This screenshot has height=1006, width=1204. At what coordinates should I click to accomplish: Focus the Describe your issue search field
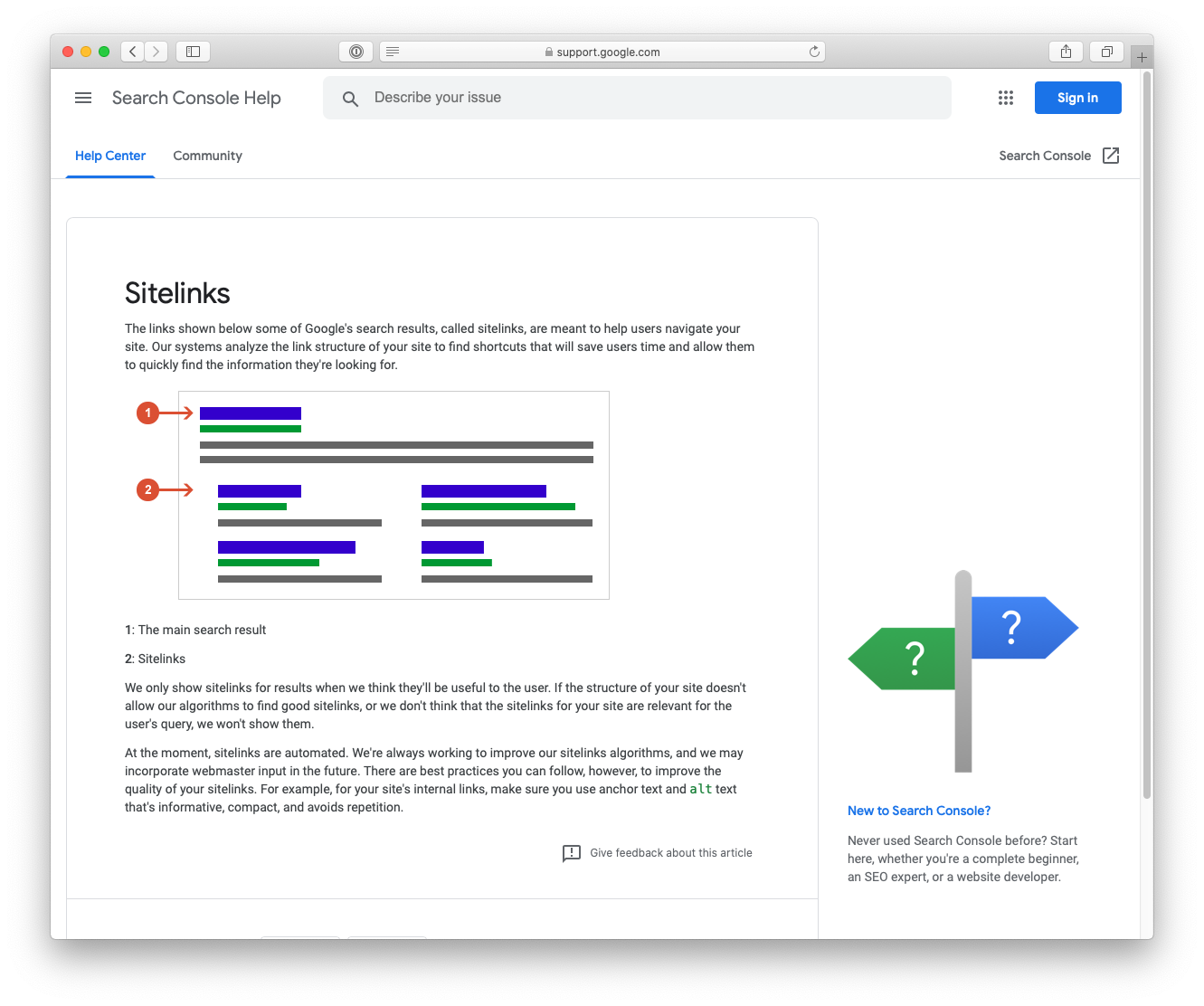[637, 98]
